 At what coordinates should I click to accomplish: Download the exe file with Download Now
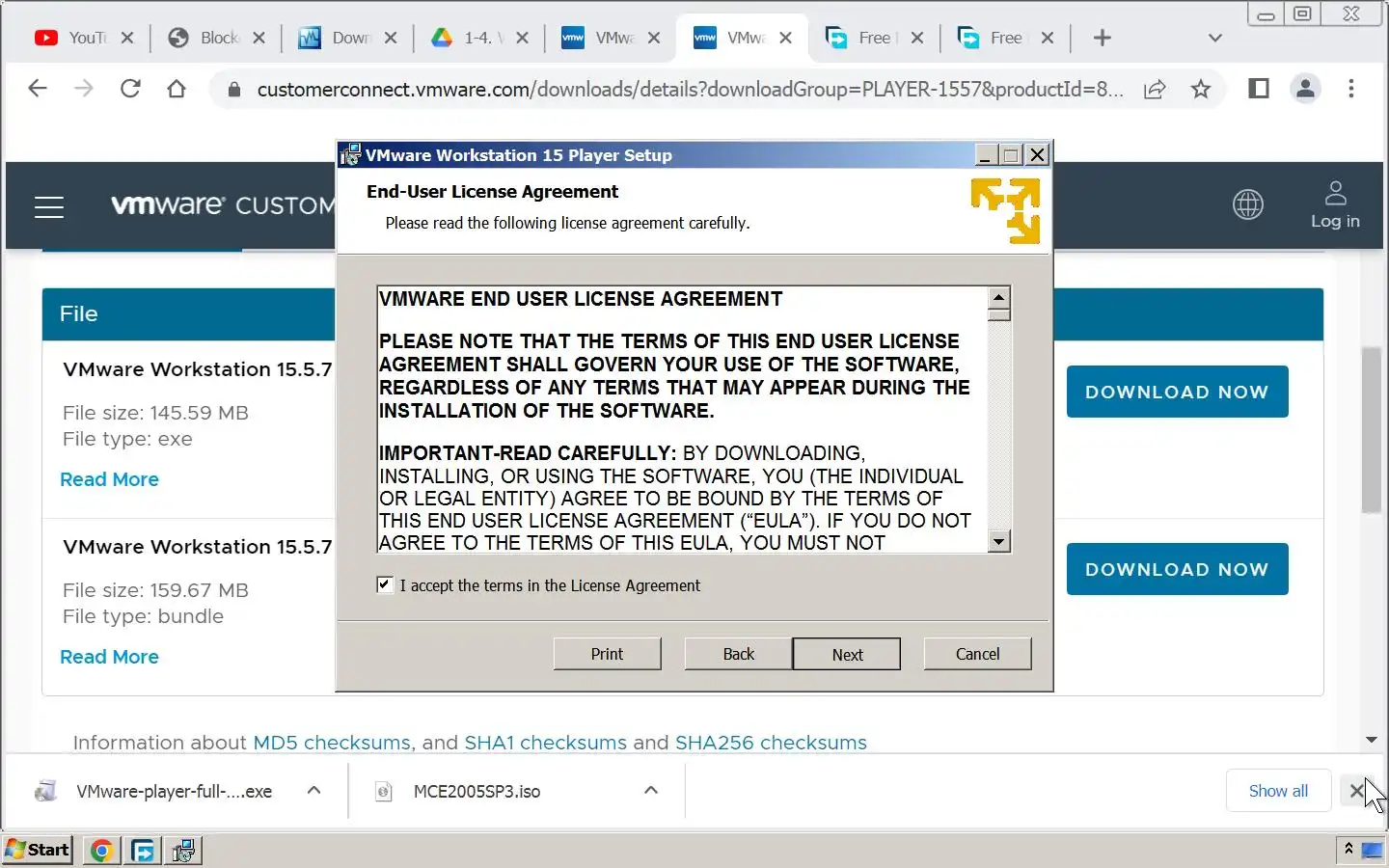pos(1177,392)
